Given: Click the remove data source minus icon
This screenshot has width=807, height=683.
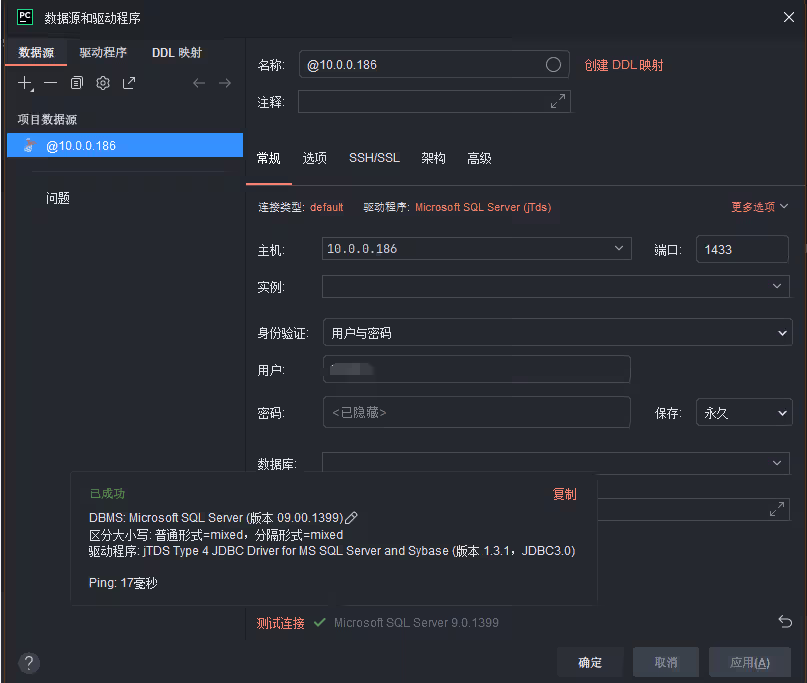Looking at the screenshot, I should click(50, 84).
